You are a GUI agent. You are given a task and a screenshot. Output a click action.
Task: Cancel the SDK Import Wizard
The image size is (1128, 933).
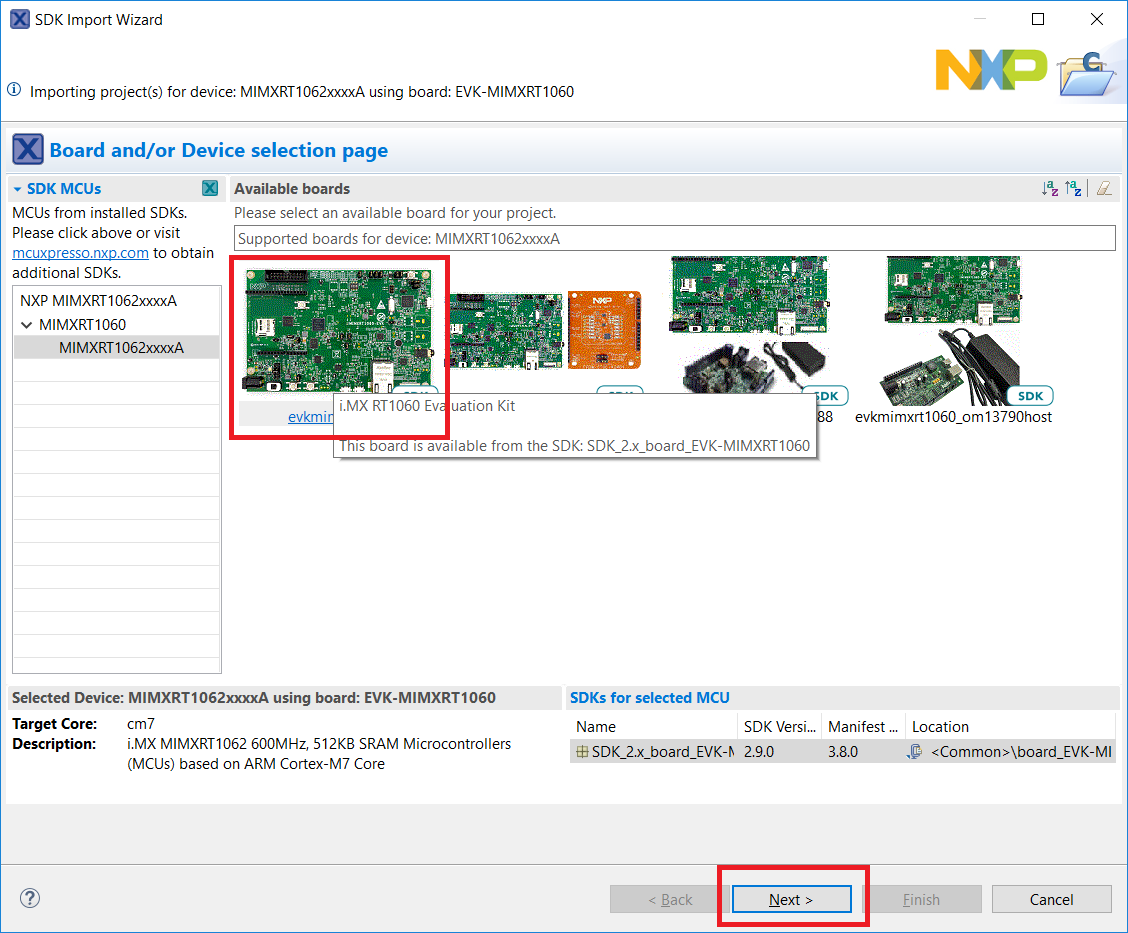pos(1051,899)
